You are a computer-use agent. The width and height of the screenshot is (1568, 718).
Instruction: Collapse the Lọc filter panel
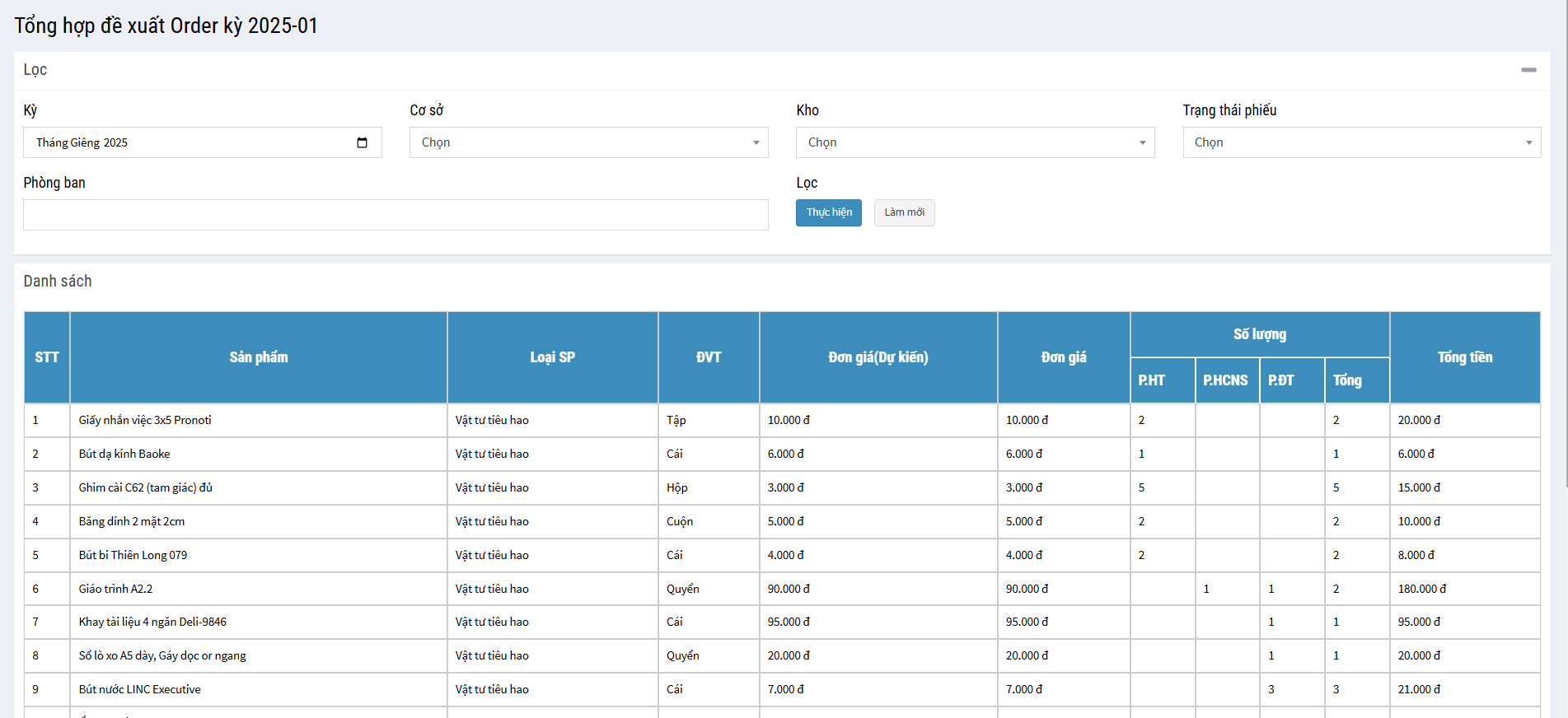tap(1528, 70)
